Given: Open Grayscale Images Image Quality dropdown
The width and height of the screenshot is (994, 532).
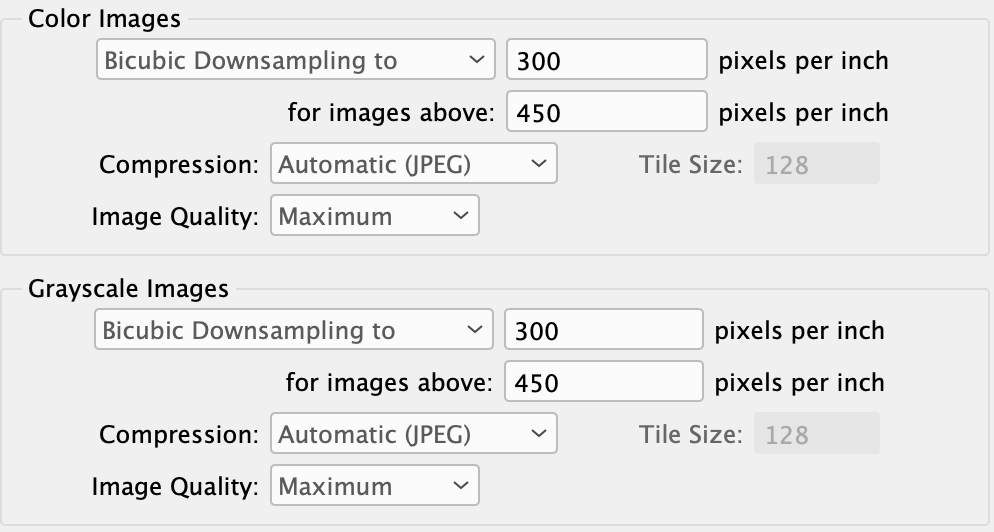Looking at the screenshot, I should tap(375, 486).
